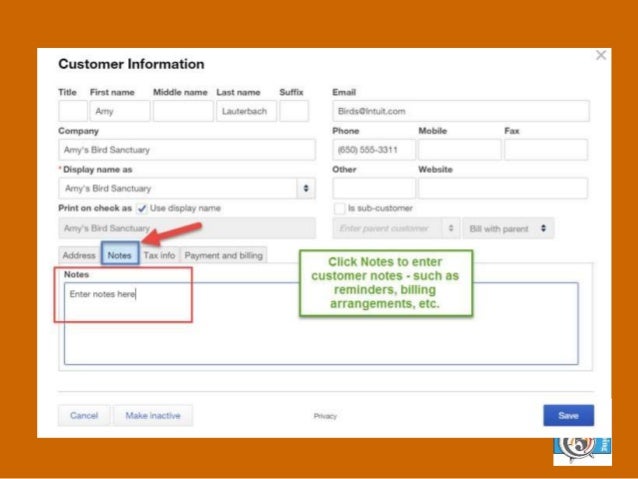Switch to the Tax info tab
Screen dimensions: 638x479
pyautogui.click(x=159, y=256)
